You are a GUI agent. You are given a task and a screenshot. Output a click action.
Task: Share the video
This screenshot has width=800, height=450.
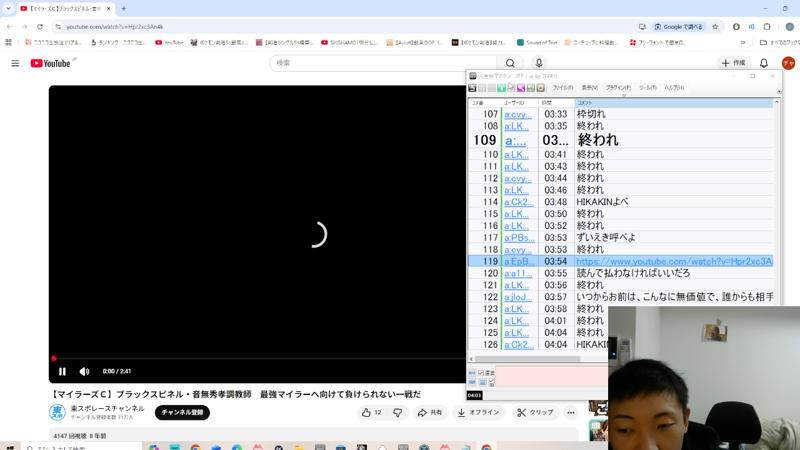(430, 412)
